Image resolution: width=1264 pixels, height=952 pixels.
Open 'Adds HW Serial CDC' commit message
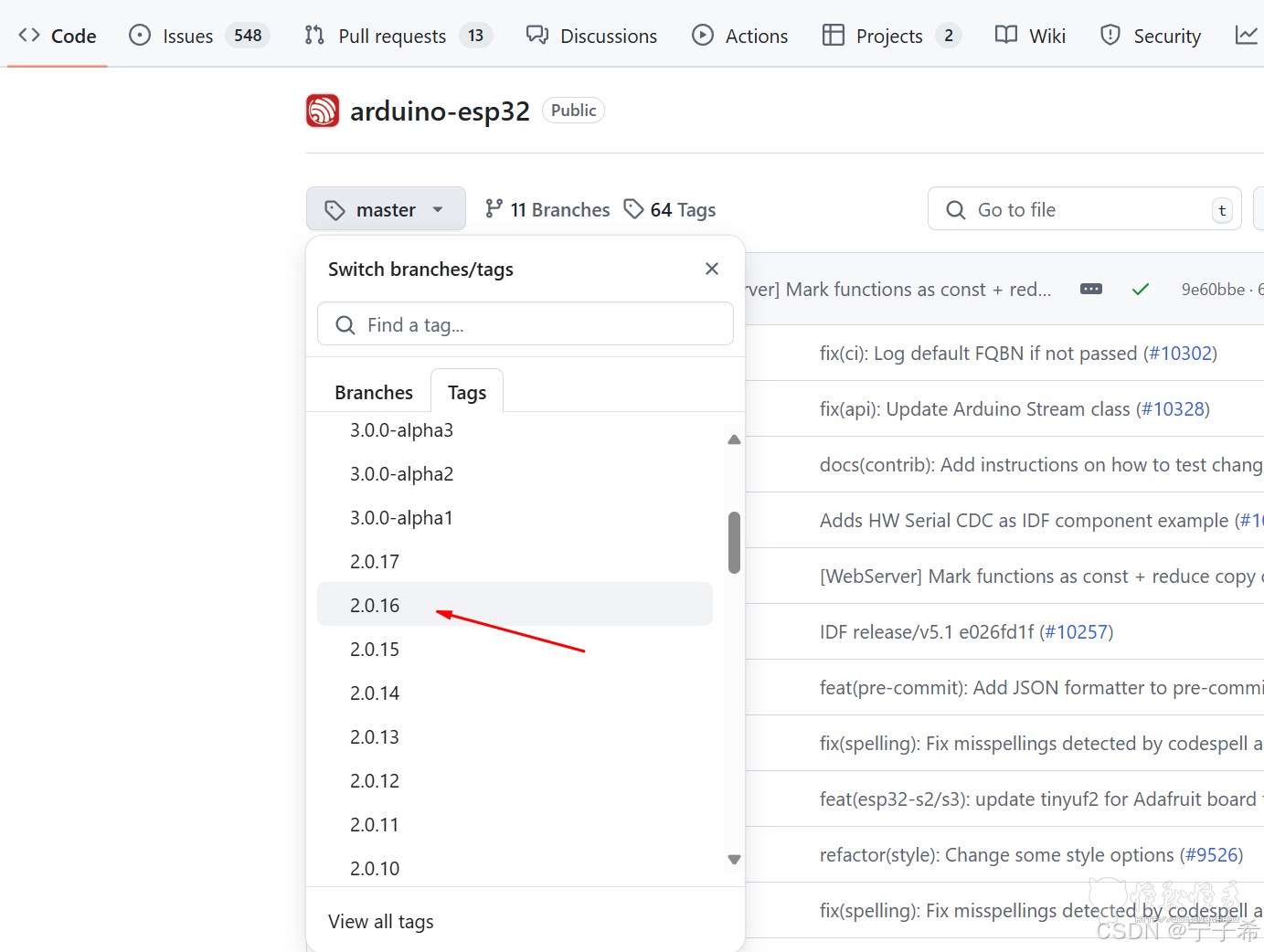(x=1024, y=521)
